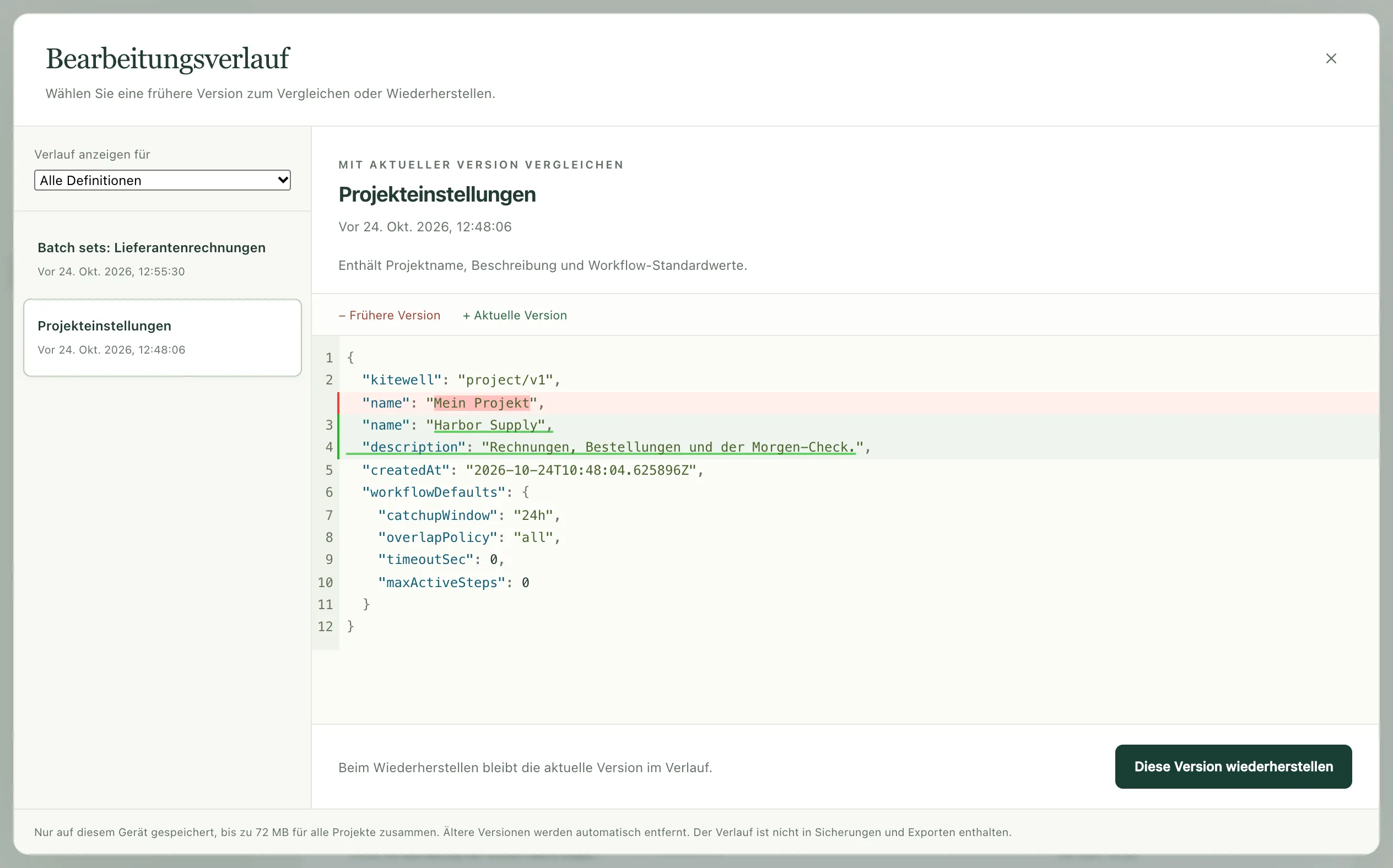Click the "Enthält Projektname" description text
The width and height of the screenshot is (1393, 868).
pos(543,265)
